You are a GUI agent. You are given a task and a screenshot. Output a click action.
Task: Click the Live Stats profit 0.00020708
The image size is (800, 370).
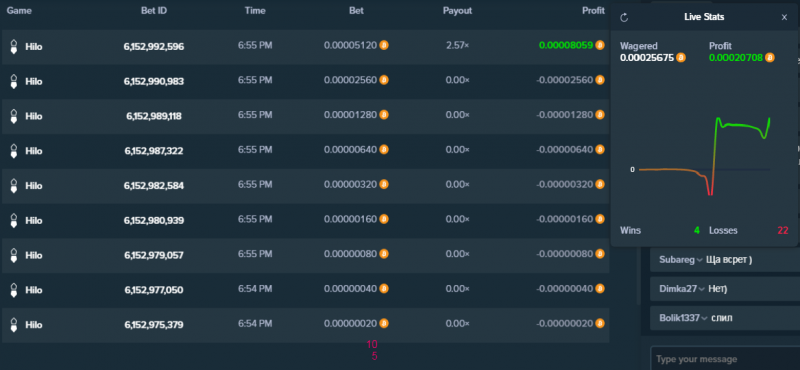736,58
